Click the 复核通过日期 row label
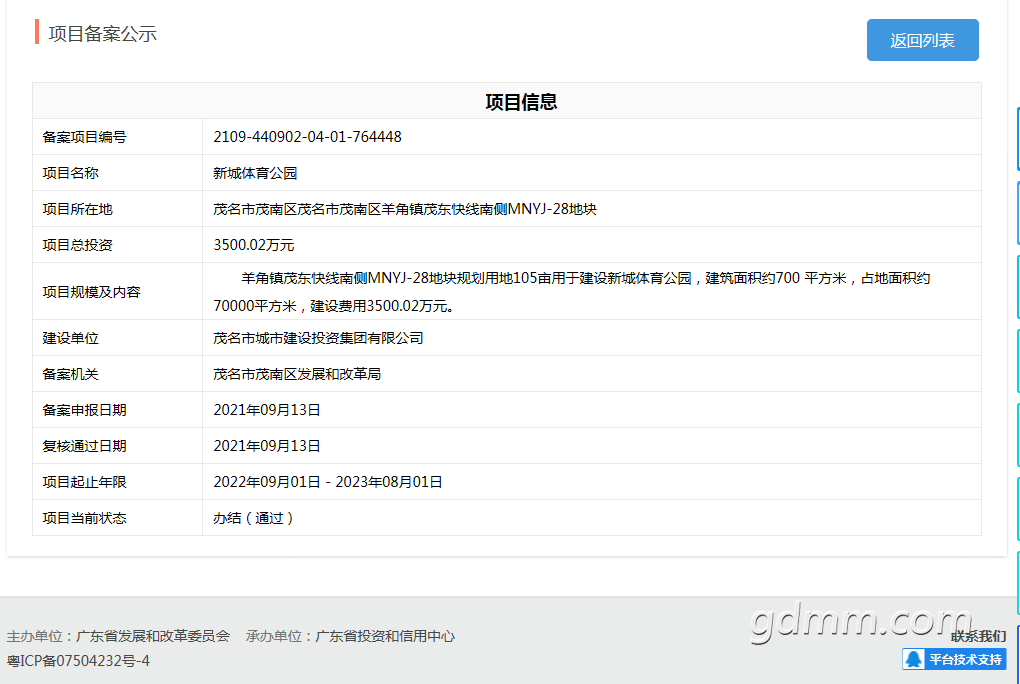This screenshot has height=684, width=1020. [85, 446]
